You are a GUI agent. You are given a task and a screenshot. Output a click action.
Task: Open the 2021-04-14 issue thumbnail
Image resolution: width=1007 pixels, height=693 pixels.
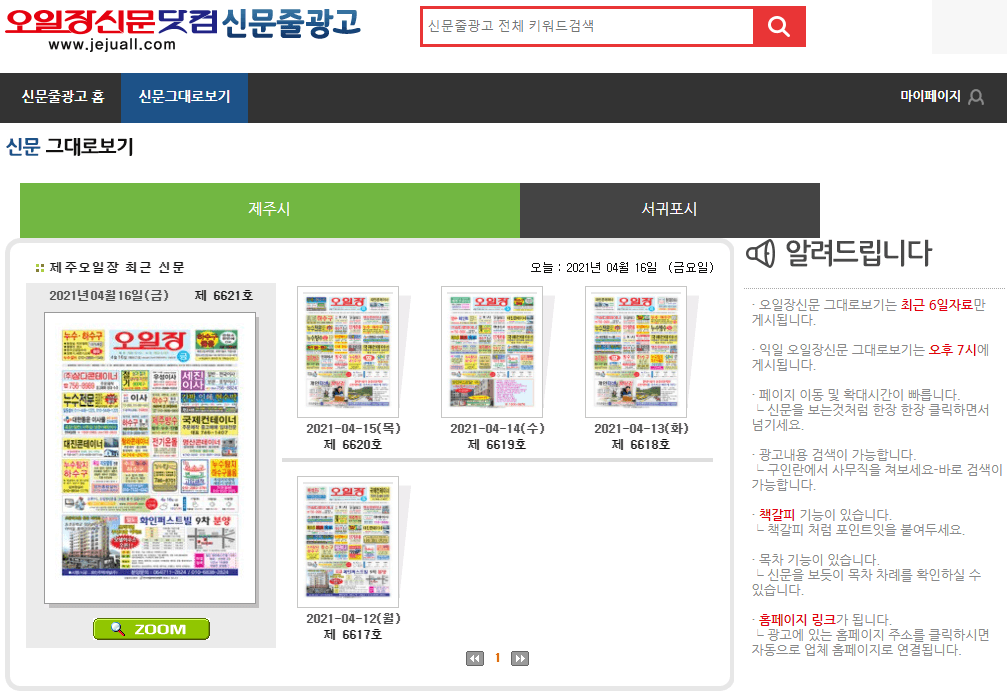point(492,352)
